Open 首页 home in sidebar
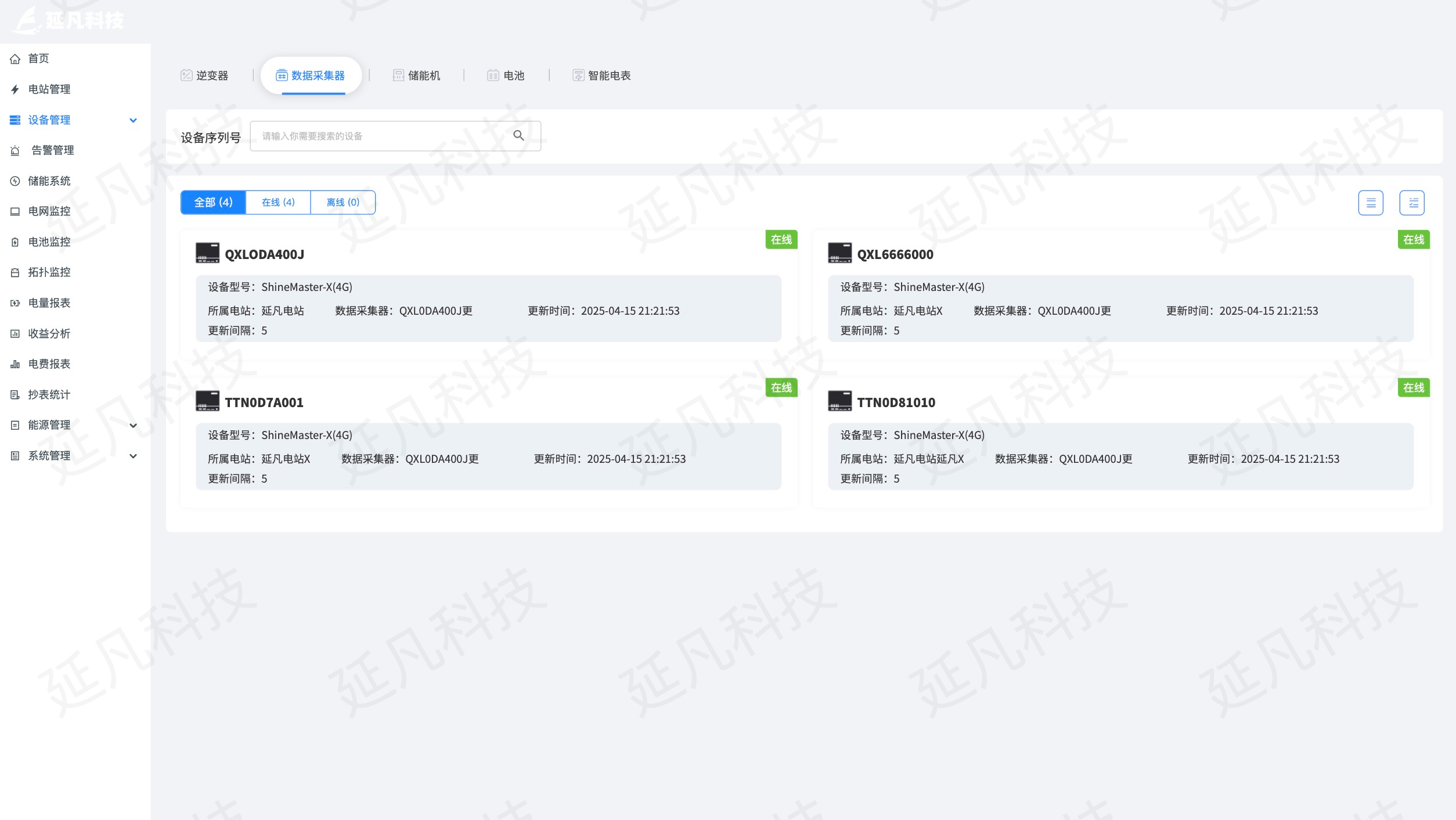Viewport: 1456px width, 820px height. tap(38, 59)
